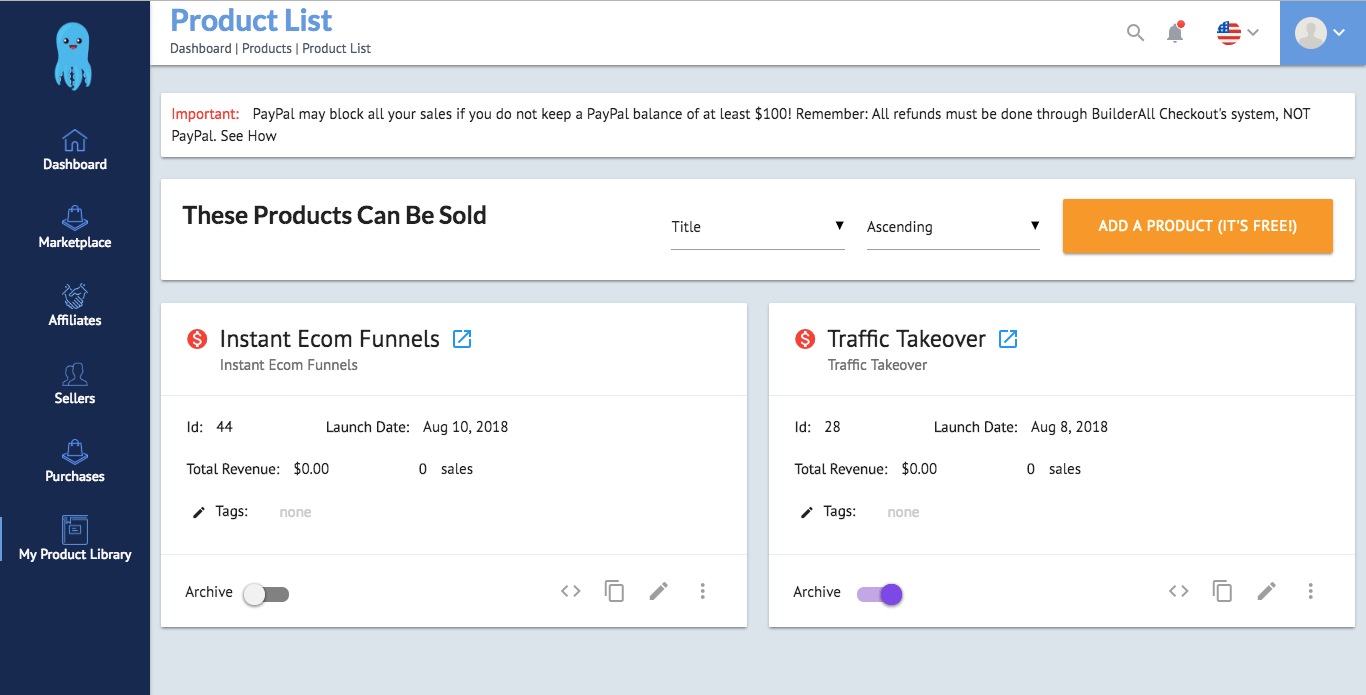
Task: Click launch date Aug 10, 2018
Action: point(465,427)
